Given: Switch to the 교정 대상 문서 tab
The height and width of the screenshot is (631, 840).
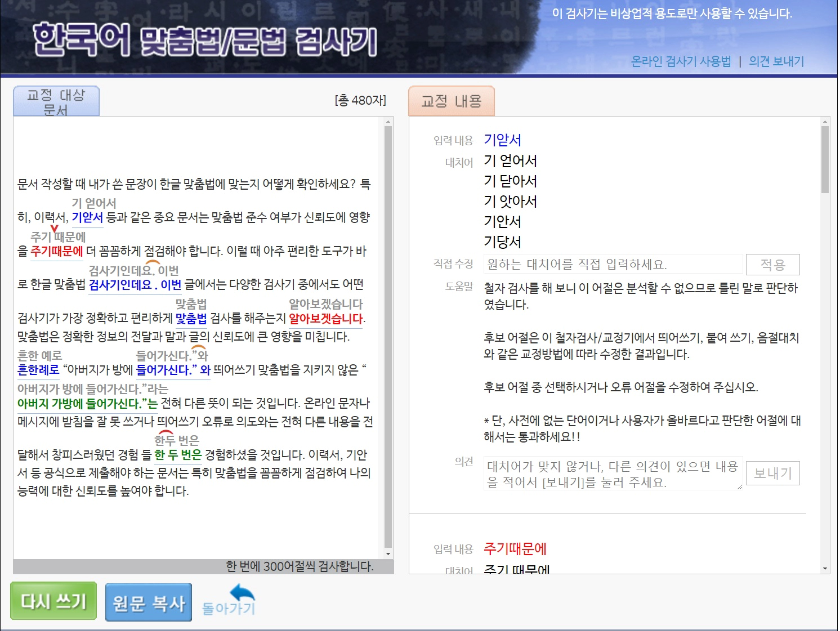Looking at the screenshot, I should (55, 100).
